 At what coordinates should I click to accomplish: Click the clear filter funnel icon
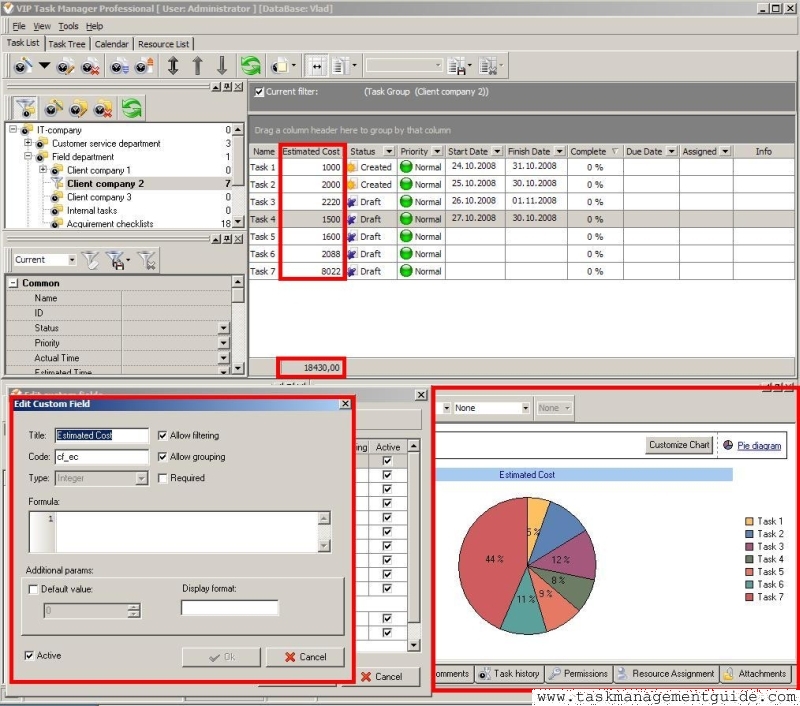click(147, 260)
